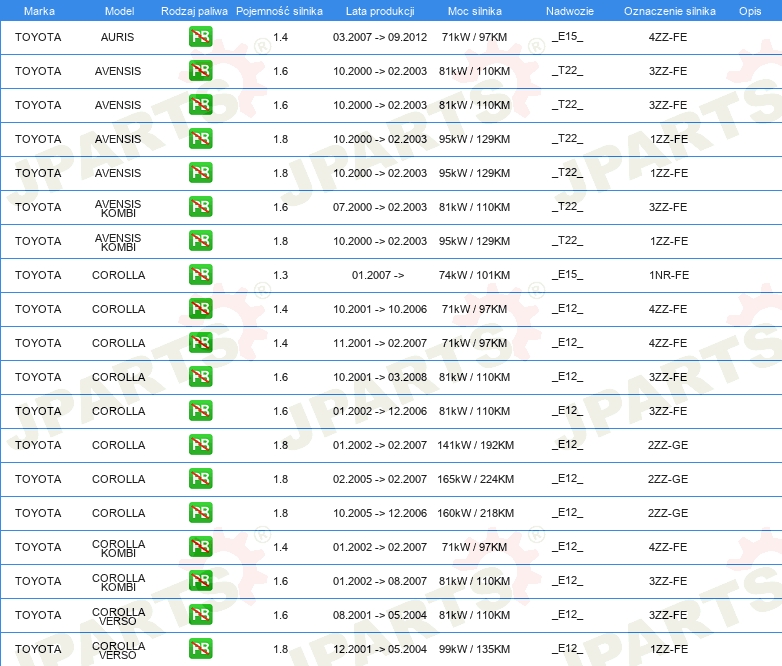The image size is (782, 666).
Task: Click the 160kW / 218KM power cell
Action: coord(475,513)
